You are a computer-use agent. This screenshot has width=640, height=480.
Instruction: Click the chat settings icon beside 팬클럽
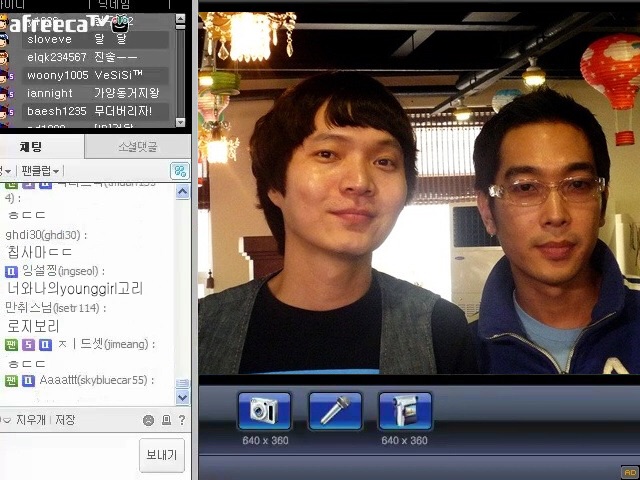point(179,171)
